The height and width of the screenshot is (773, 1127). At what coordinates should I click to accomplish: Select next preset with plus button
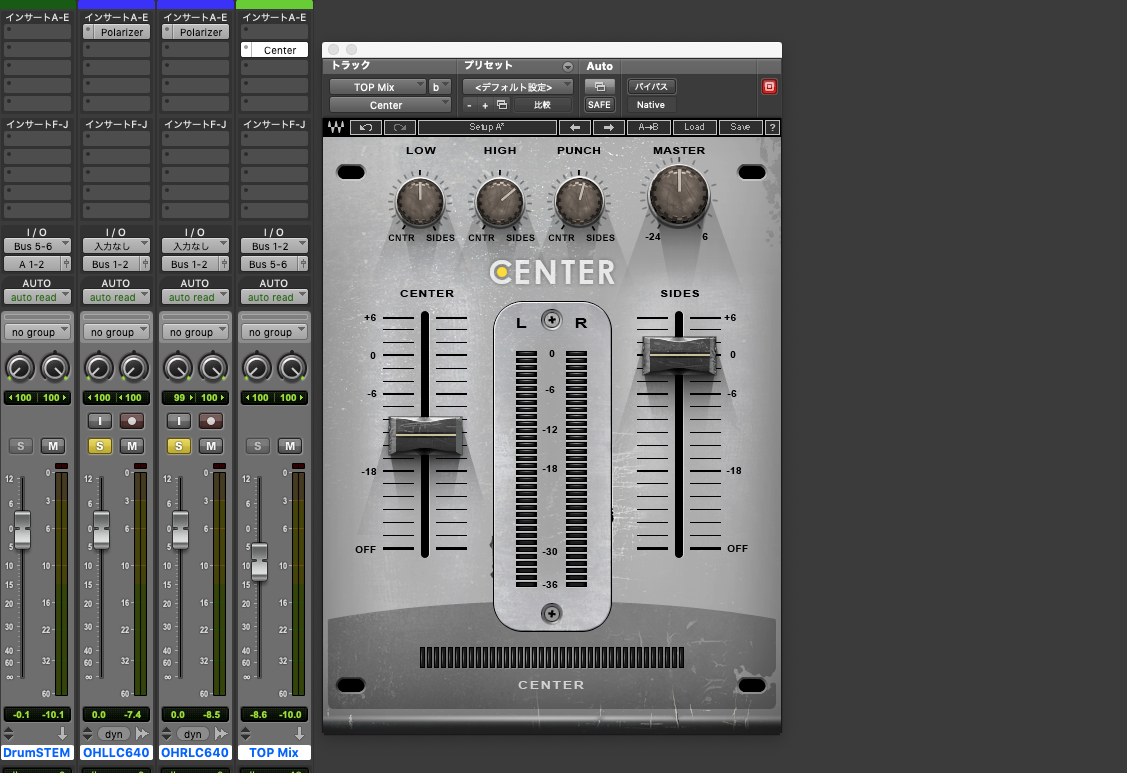click(485, 105)
